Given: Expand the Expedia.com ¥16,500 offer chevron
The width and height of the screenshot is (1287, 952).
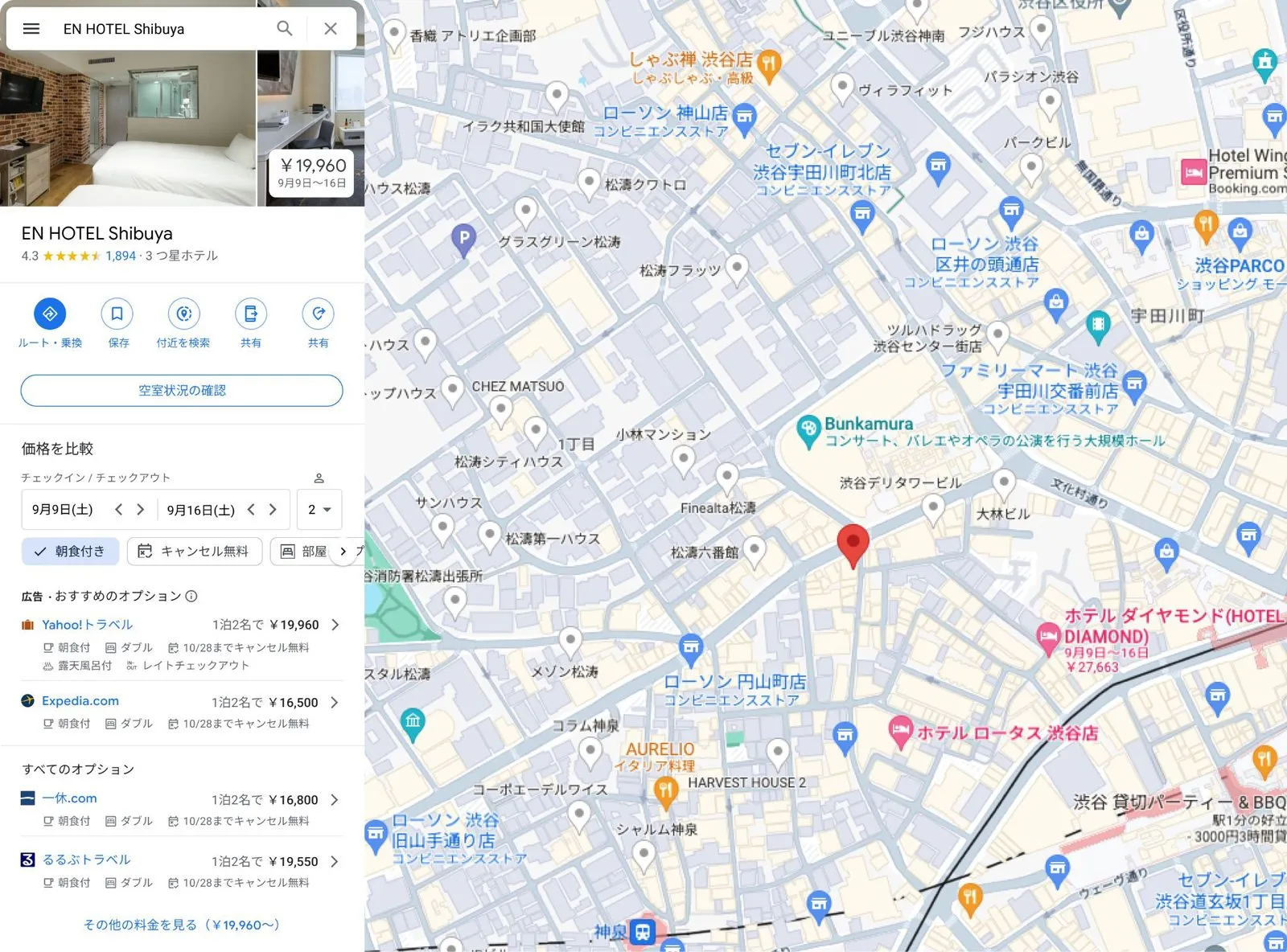Looking at the screenshot, I should tap(335, 702).
